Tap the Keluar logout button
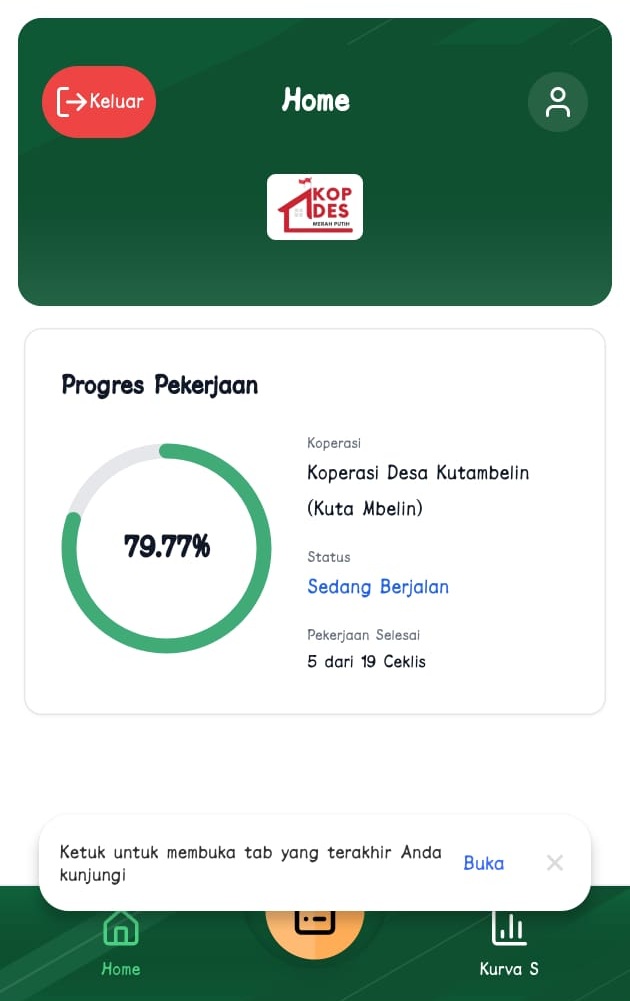 99,101
